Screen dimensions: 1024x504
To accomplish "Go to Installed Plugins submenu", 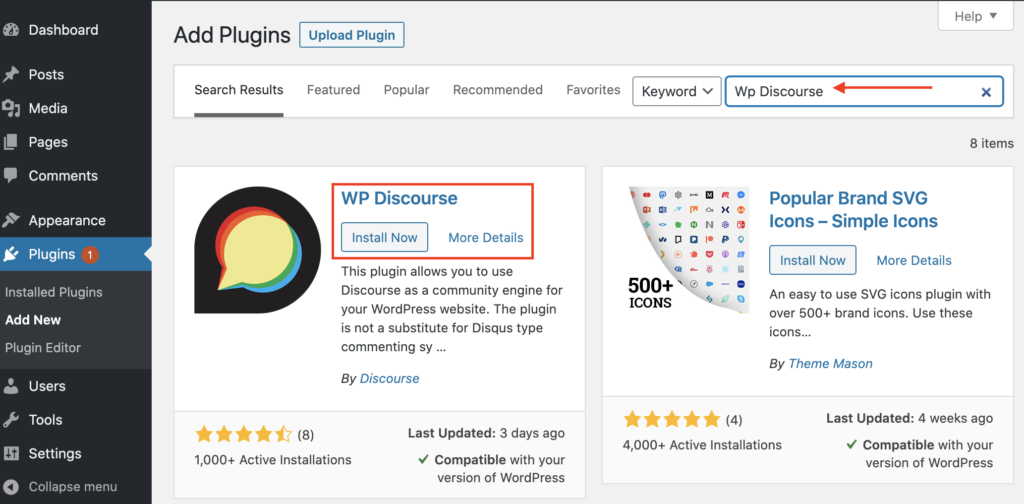I will [54, 292].
